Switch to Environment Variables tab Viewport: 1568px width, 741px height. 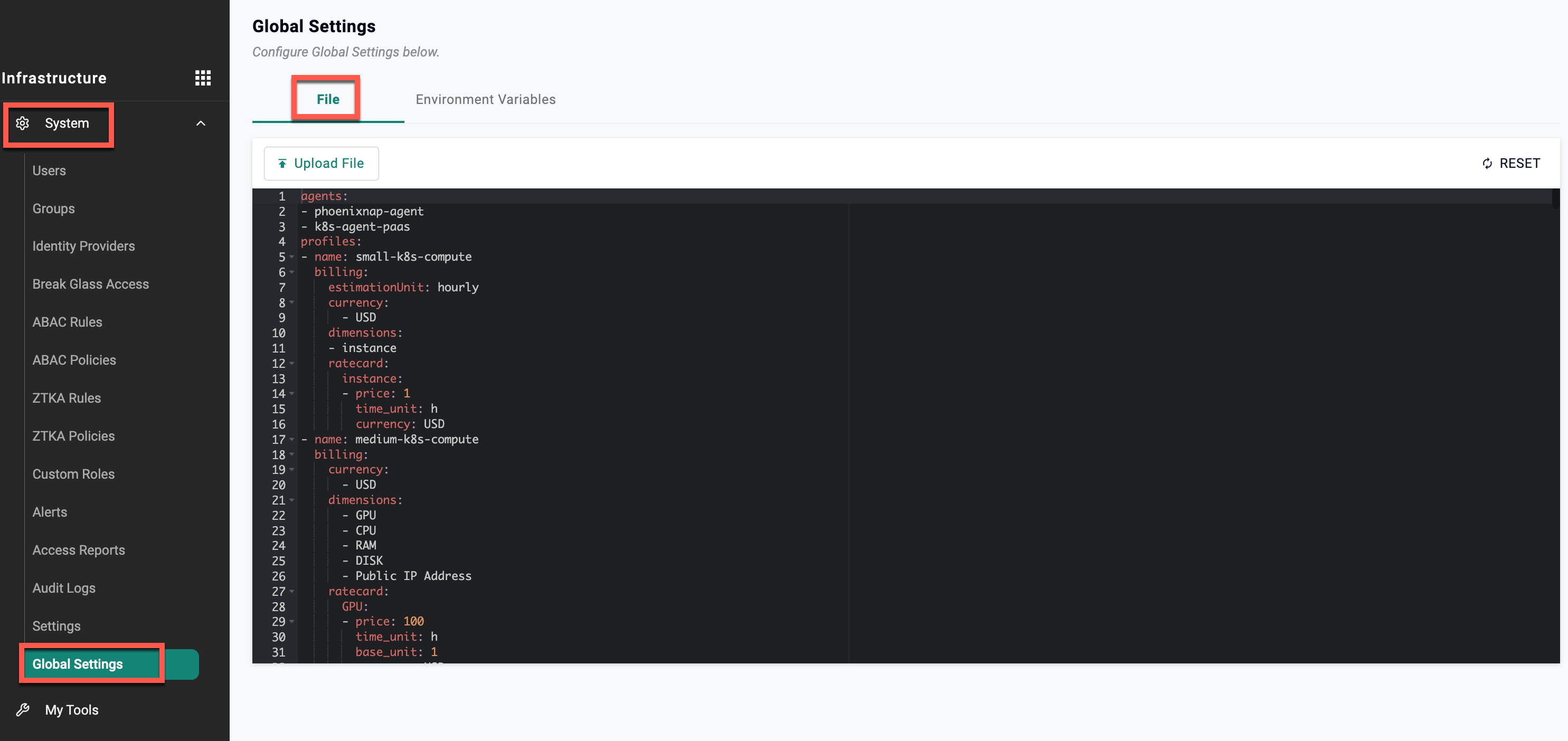coord(485,99)
